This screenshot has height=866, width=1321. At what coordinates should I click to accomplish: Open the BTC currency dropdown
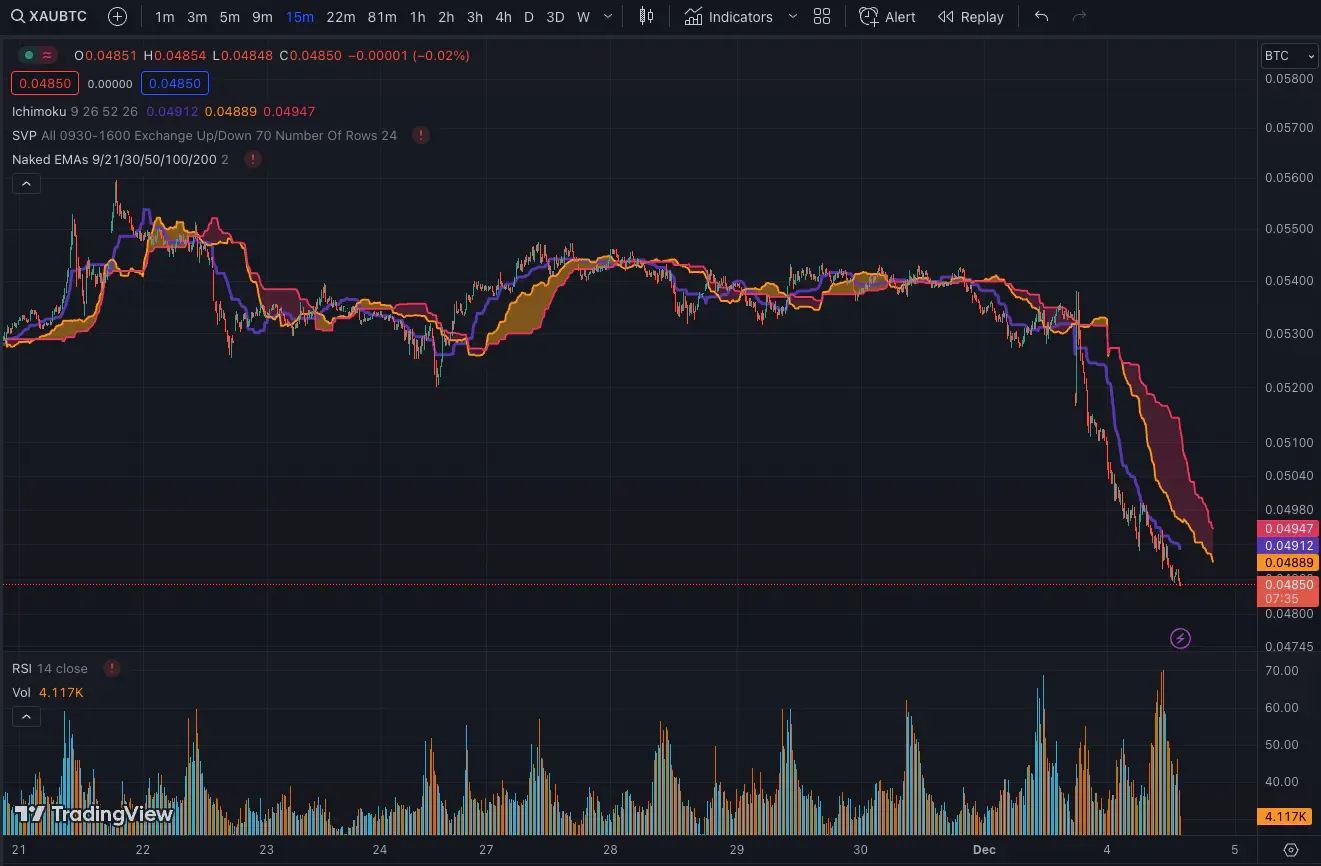[x=1289, y=56]
